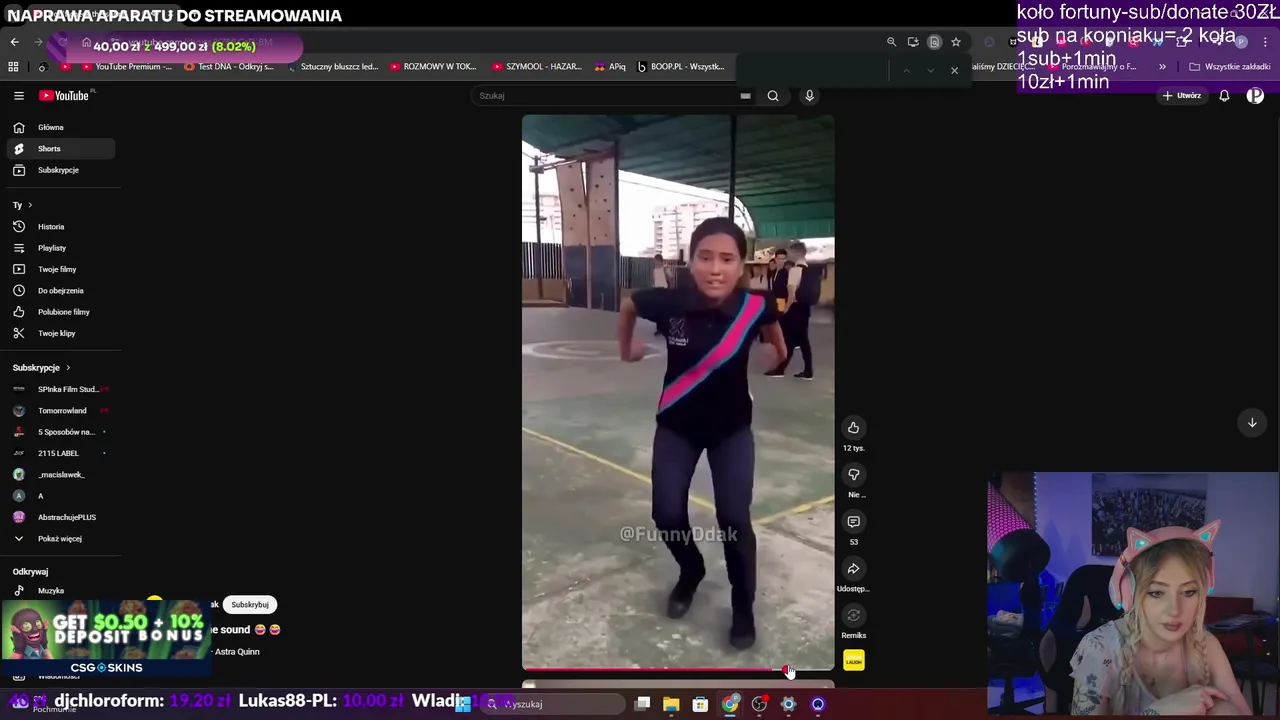1280x720 pixels.
Task: Open the Astra Quinn sound link
Action: tap(236, 652)
